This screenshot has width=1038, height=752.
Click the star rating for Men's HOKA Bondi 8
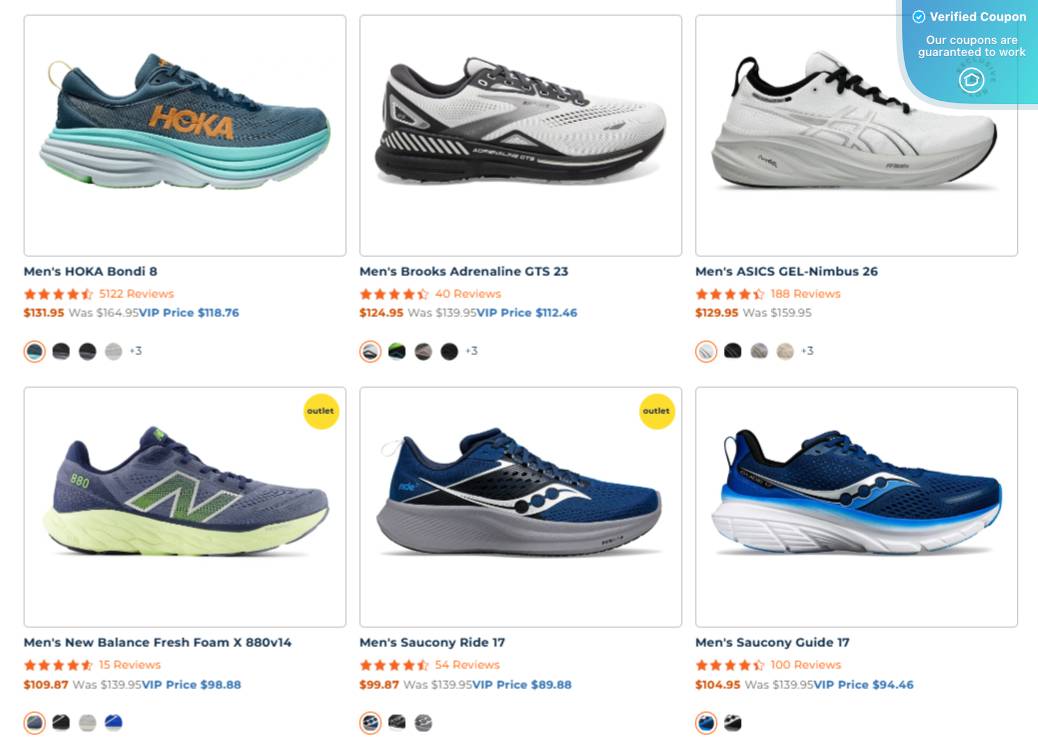(55, 293)
